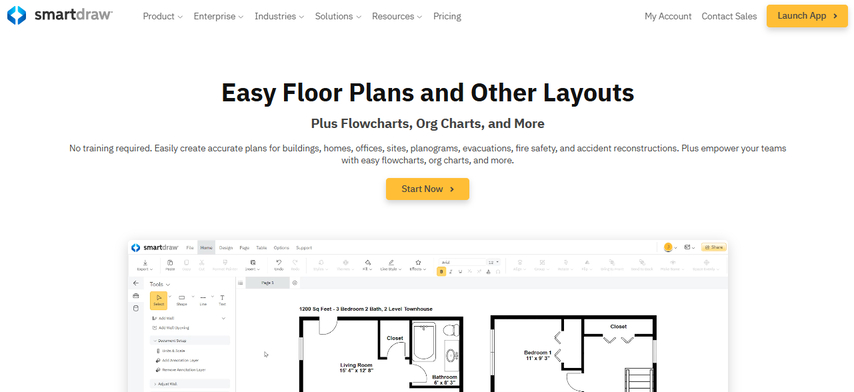Click Contact Sales link

pos(729,16)
